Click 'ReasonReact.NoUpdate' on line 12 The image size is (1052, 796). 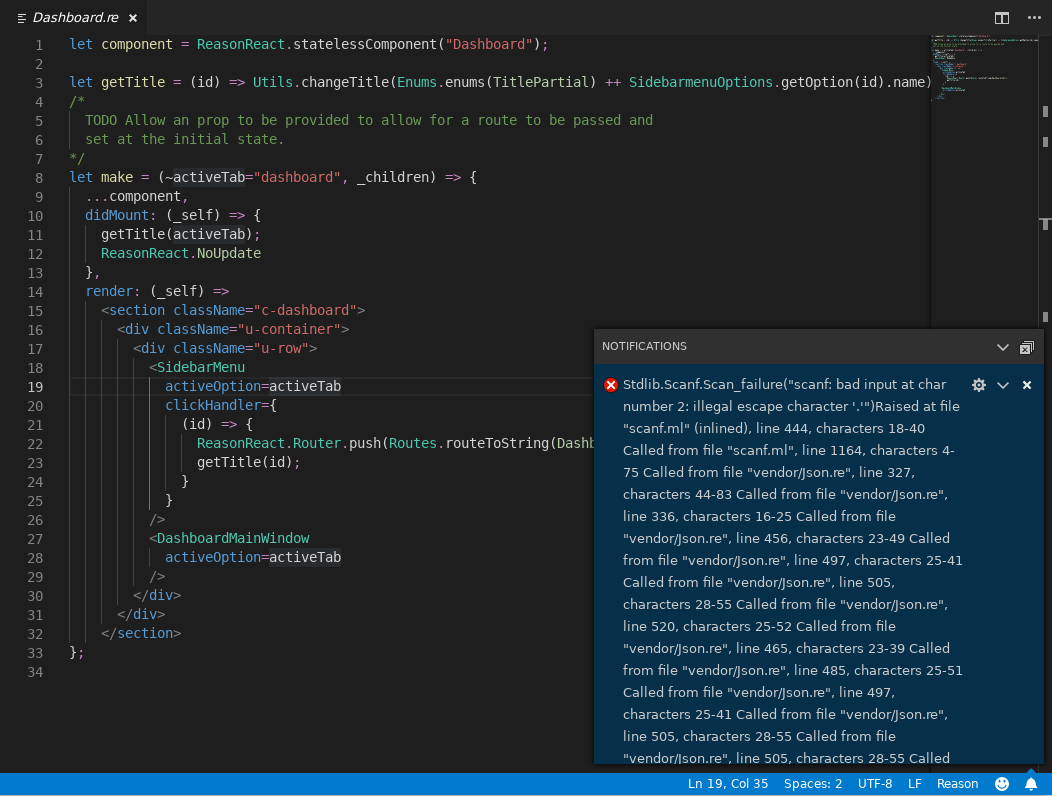click(x=180, y=253)
